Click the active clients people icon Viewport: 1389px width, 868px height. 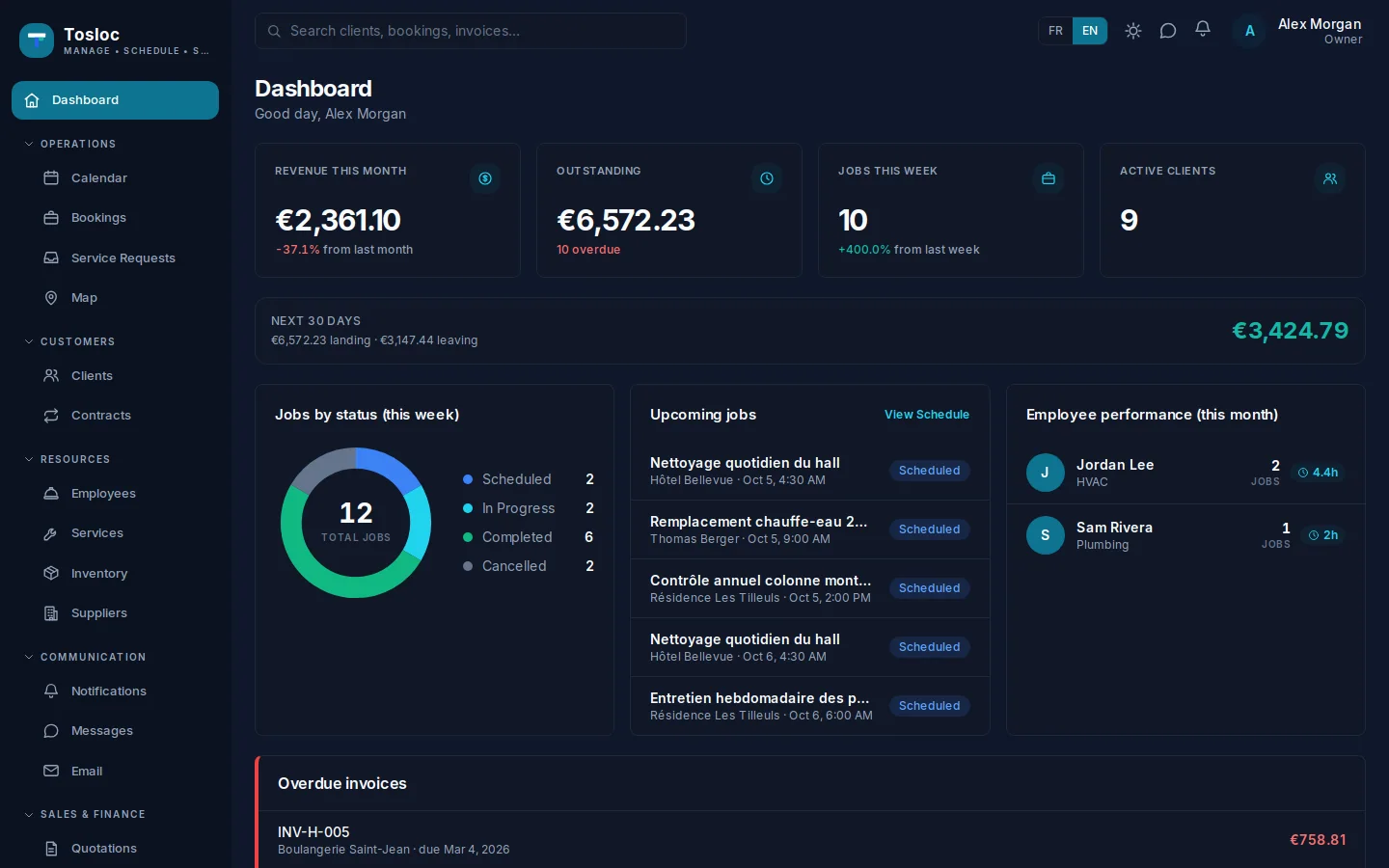pyautogui.click(x=1330, y=178)
